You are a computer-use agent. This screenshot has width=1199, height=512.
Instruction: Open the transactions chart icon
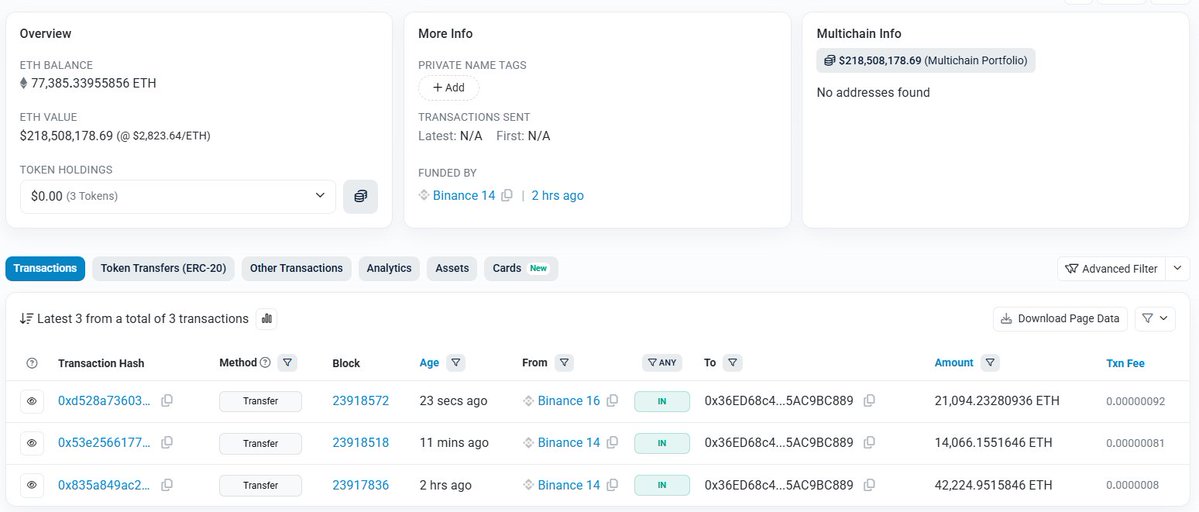click(267, 319)
